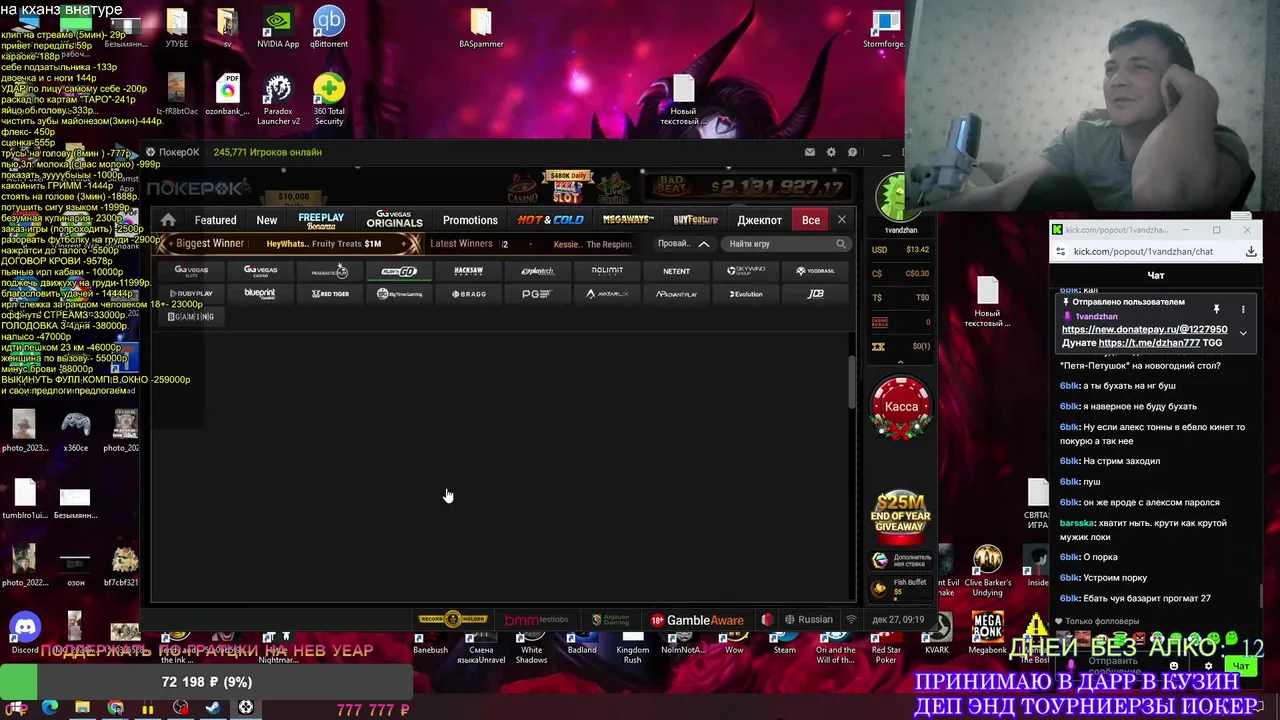Screen dimensions: 1280x720
Task: Open the GG Vegas Originals tab
Action: pyautogui.click(x=394, y=220)
